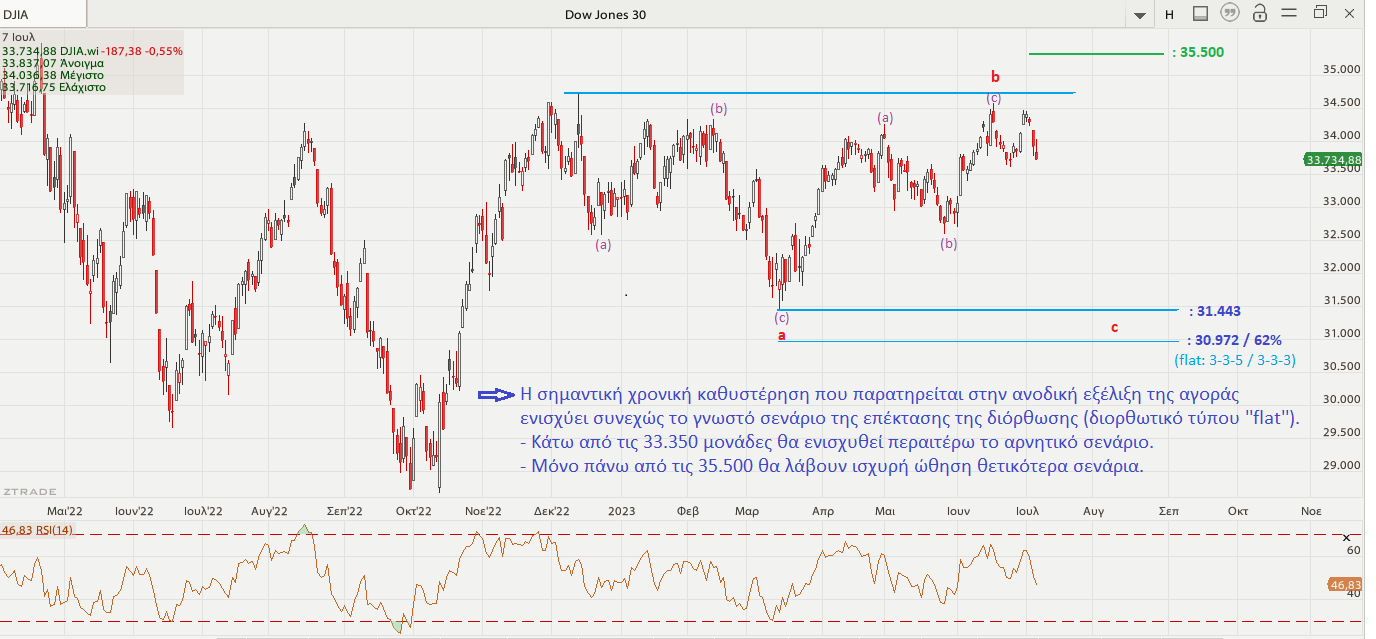This screenshot has height=639, width=1376.
Task: Close the RSI indicator panel
Action: coord(1346,538)
